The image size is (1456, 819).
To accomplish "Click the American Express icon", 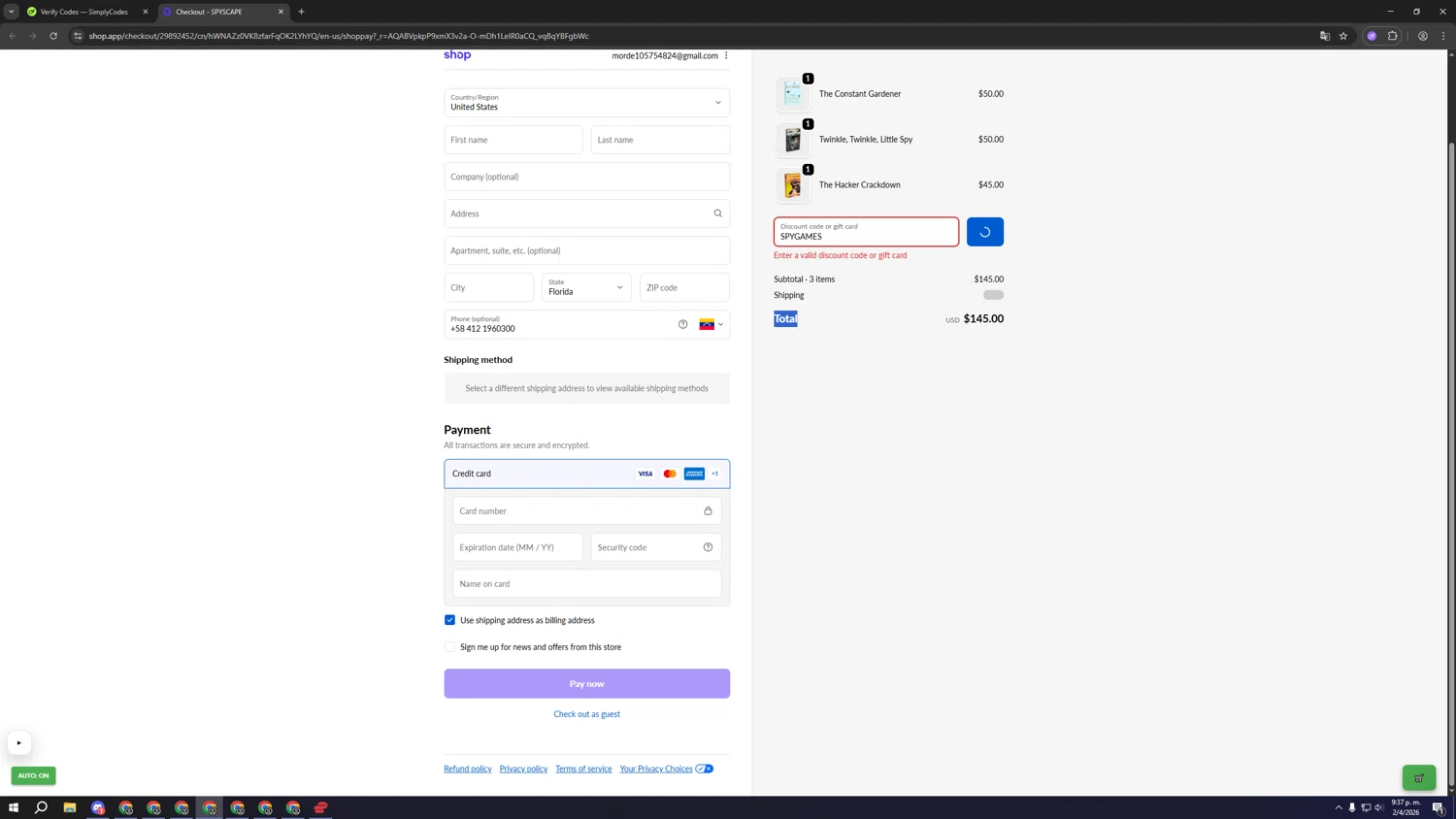I will [x=694, y=474].
